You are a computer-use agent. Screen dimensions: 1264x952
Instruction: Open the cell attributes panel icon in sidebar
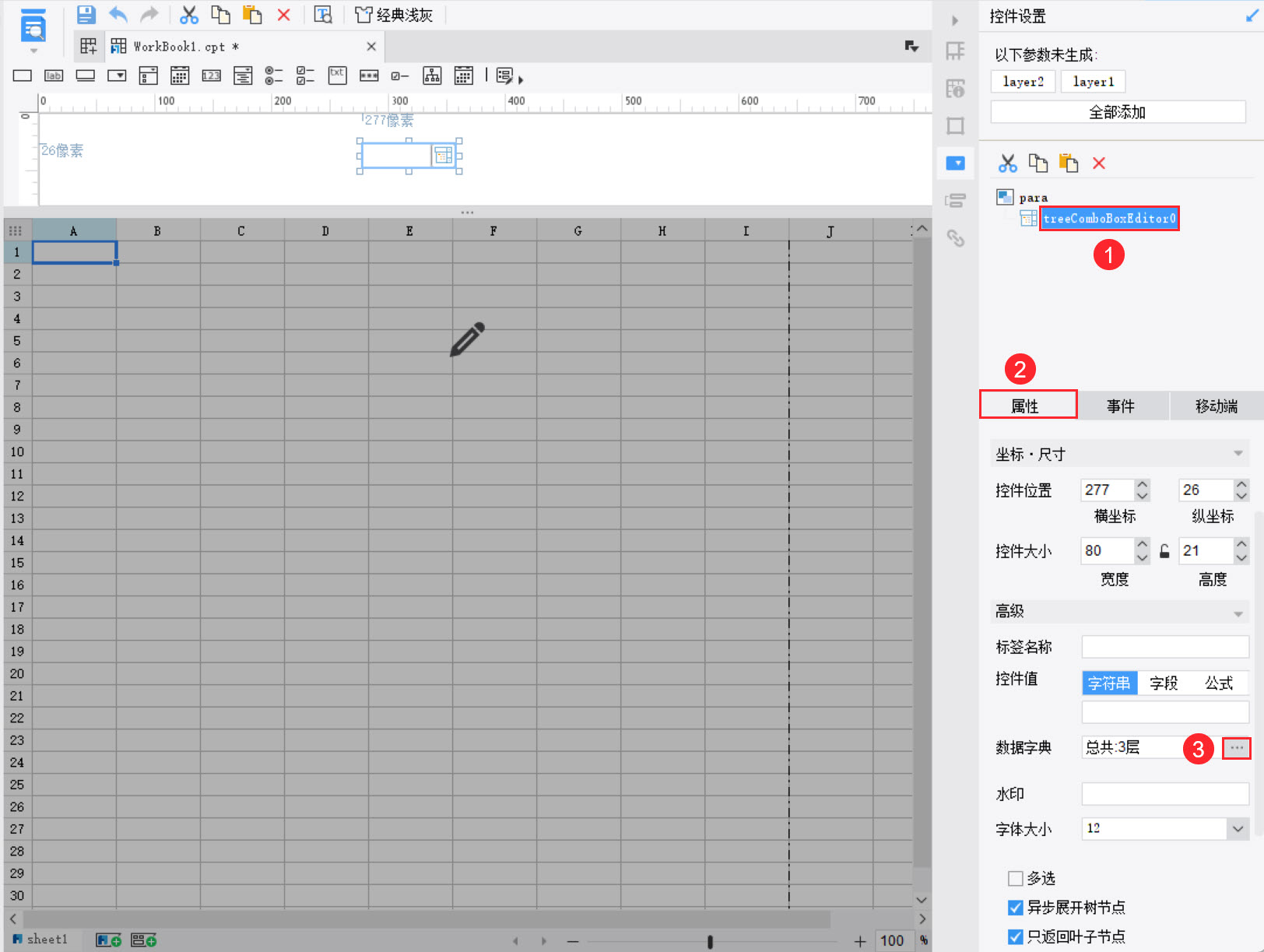point(955,88)
